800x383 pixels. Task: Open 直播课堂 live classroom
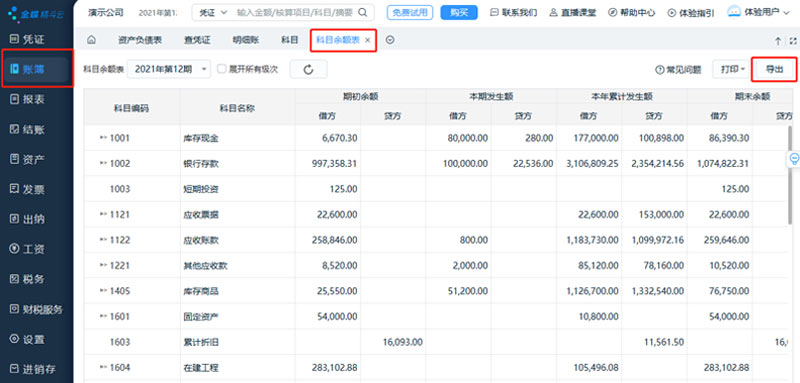coord(572,13)
